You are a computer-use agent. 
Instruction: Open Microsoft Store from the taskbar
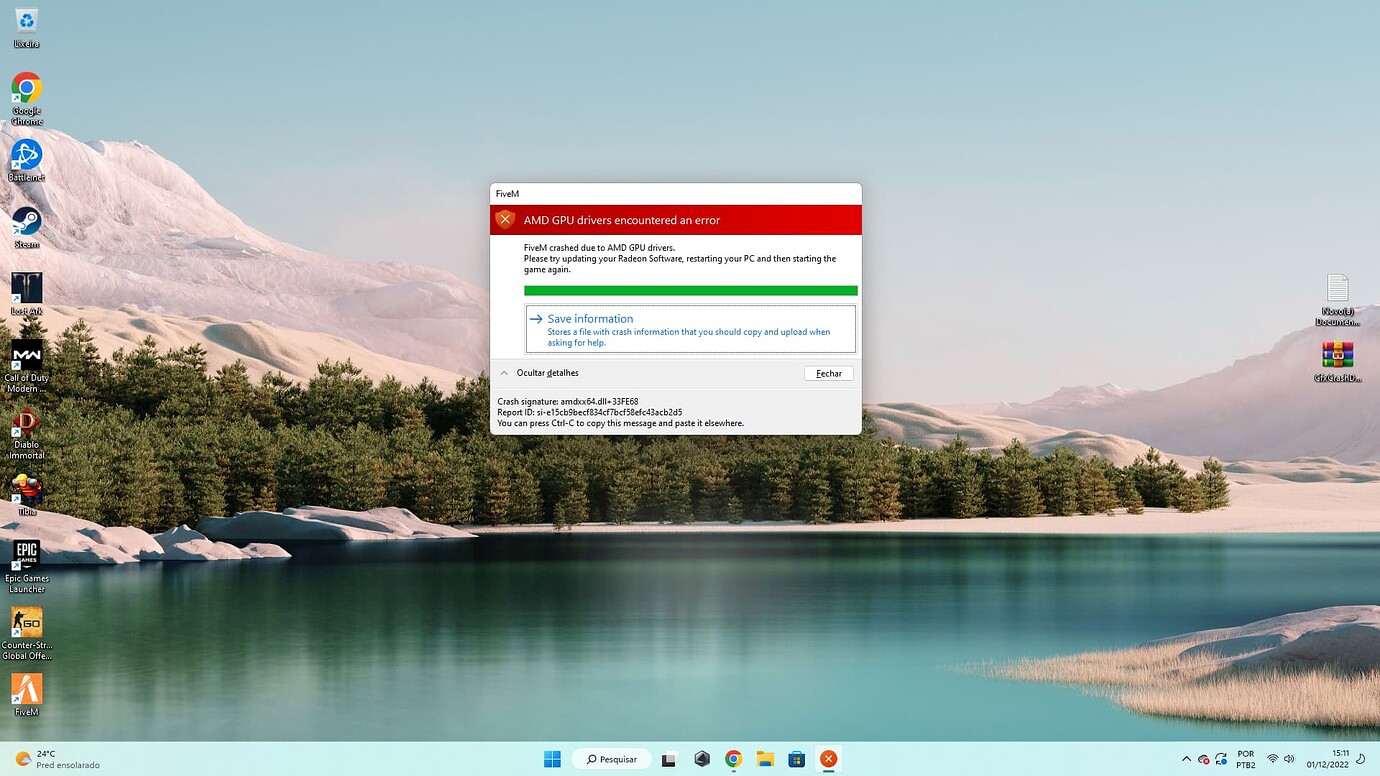coord(797,759)
